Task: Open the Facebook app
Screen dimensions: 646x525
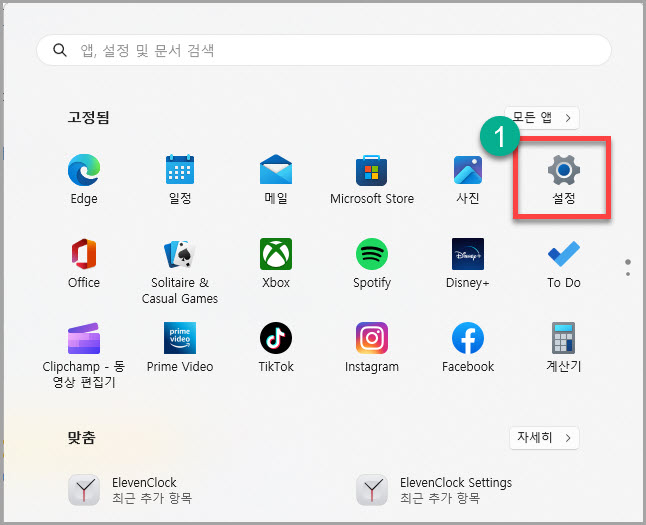Action: coord(468,347)
